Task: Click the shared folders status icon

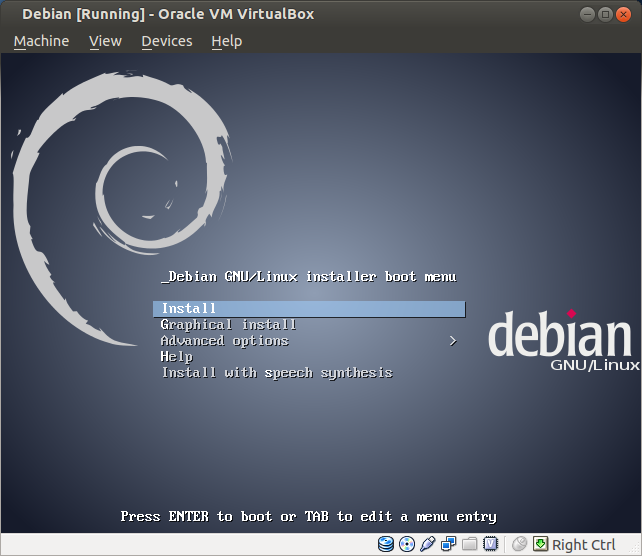Action: tap(470, 544)
